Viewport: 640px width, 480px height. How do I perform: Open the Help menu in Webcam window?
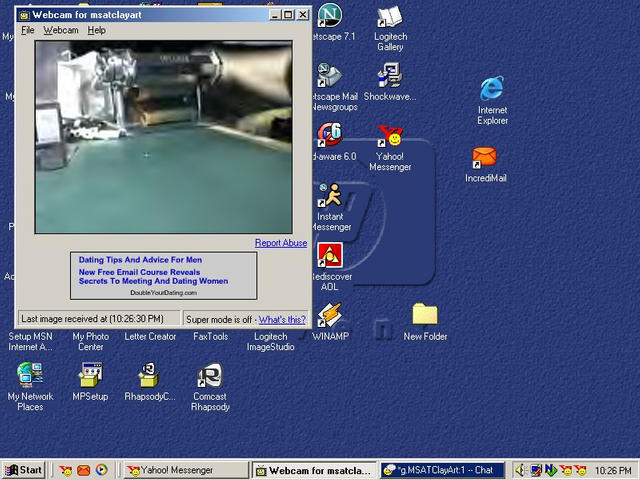(96, 30)
